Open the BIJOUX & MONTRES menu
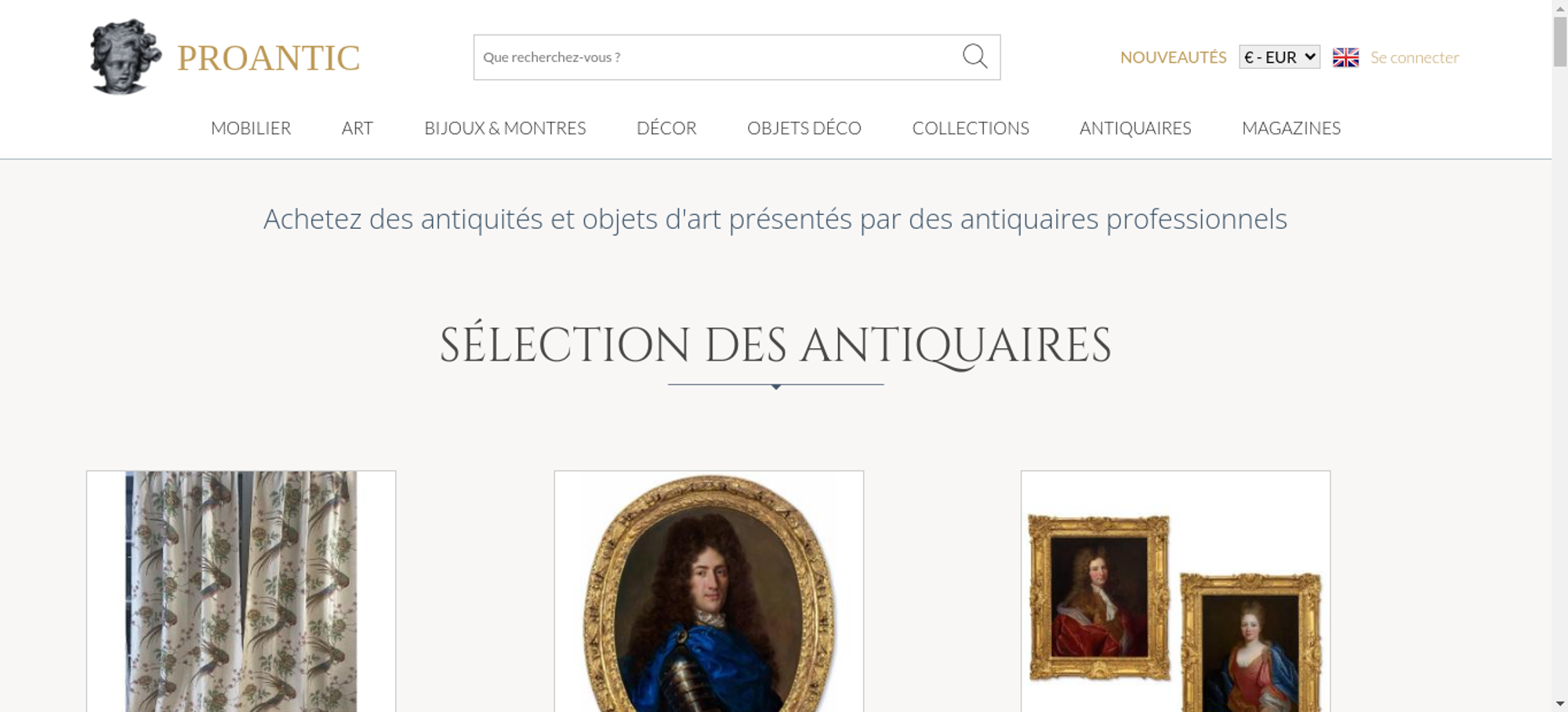The height and width of the screenshot is (712, 1568). pyautogui.click(x=505, y=128)
